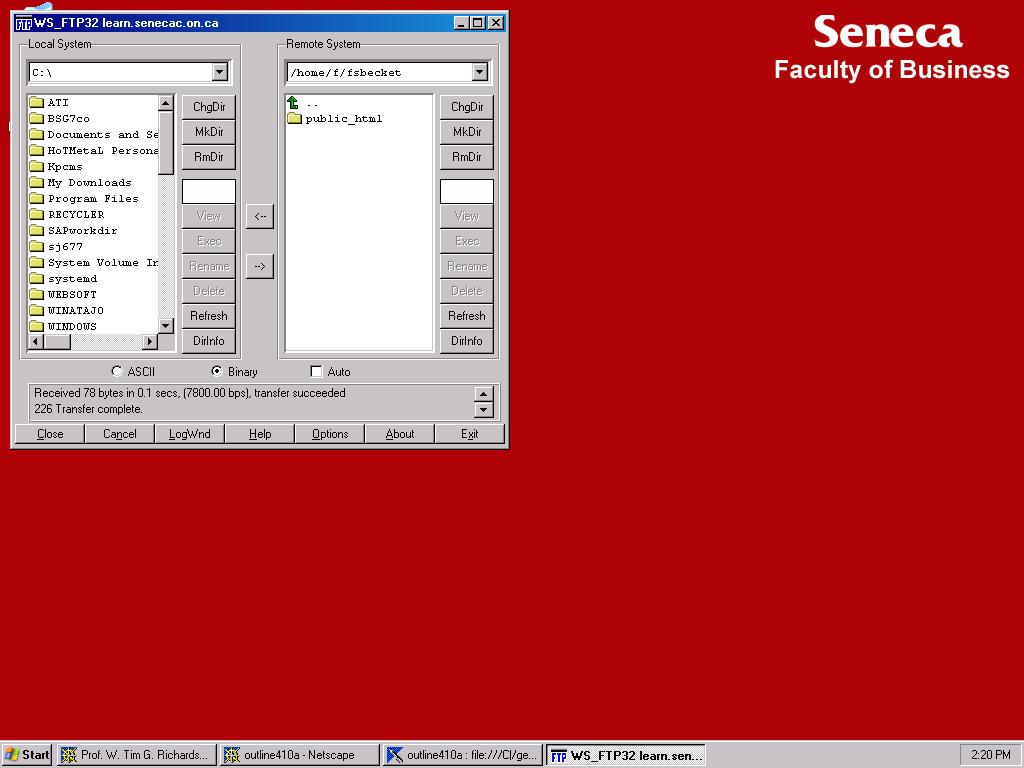The image size is (1024, 768).
Task: Refresh the local system file list
Action: click(x=209, y=316)
